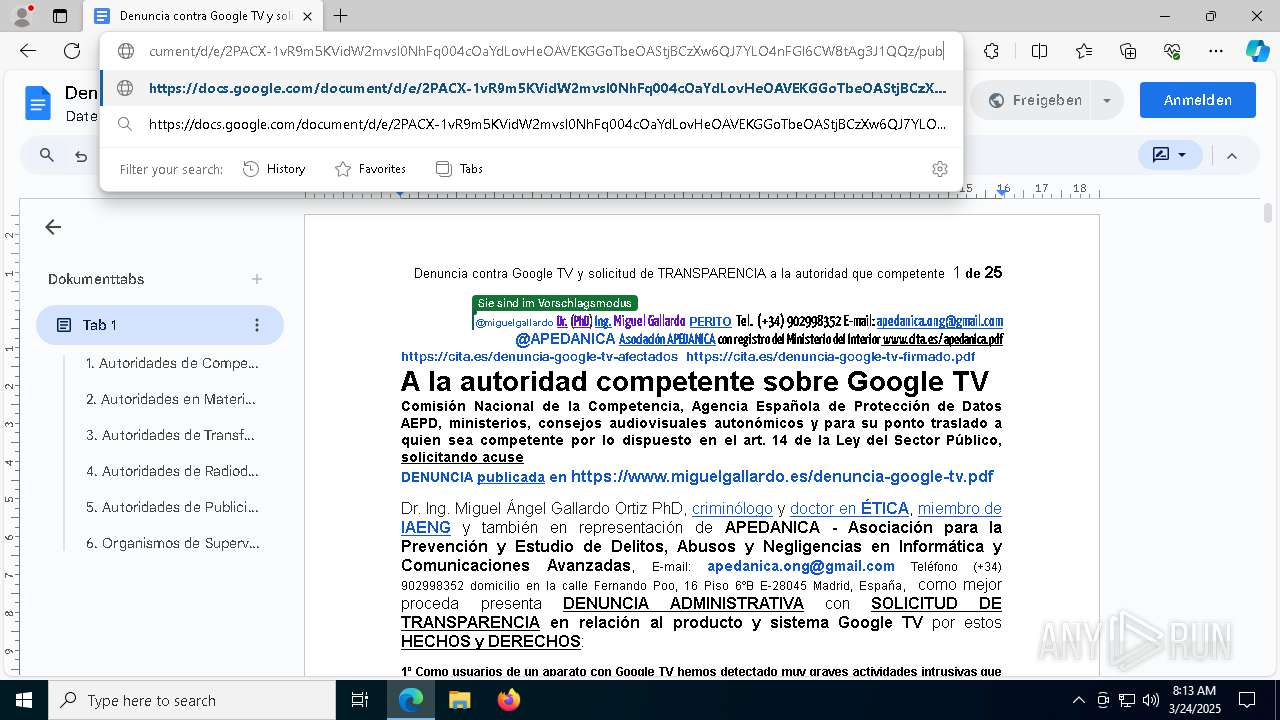Click the PERITO link in header

click(710, 321)
